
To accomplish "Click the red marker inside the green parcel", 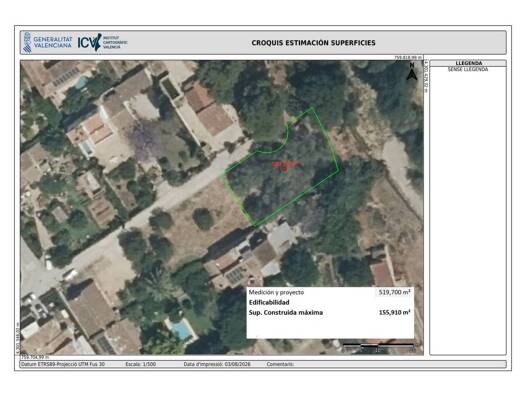I will [x=285, y=165].
